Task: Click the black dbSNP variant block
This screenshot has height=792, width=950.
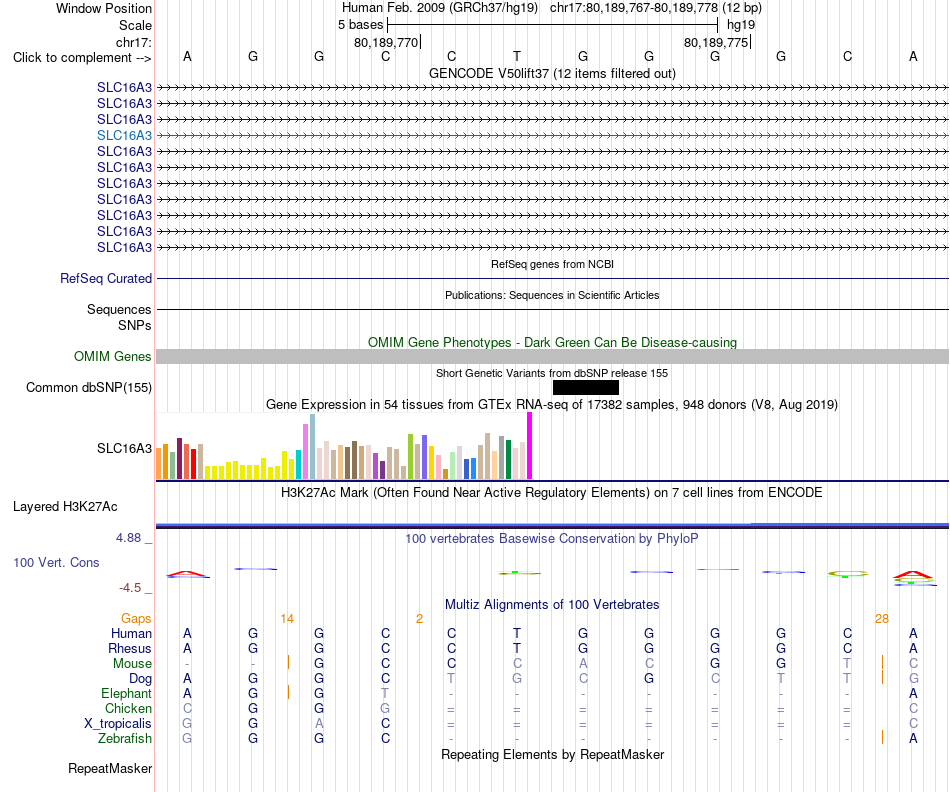Action: pos(586,387)
